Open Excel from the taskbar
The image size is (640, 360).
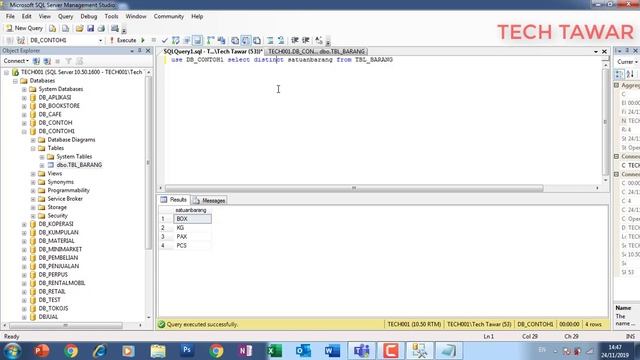coord(274,351)
